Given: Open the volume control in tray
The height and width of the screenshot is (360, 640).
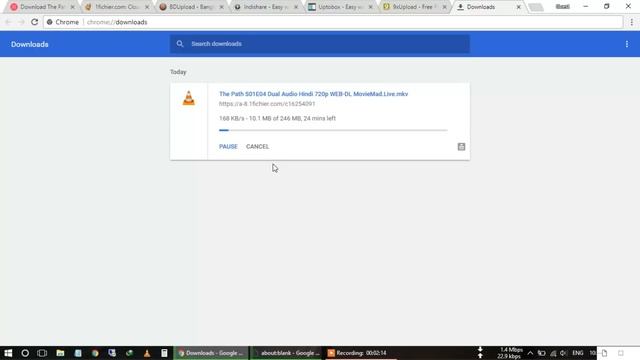Looking at the screenshot, I should [x=563, y=353].
